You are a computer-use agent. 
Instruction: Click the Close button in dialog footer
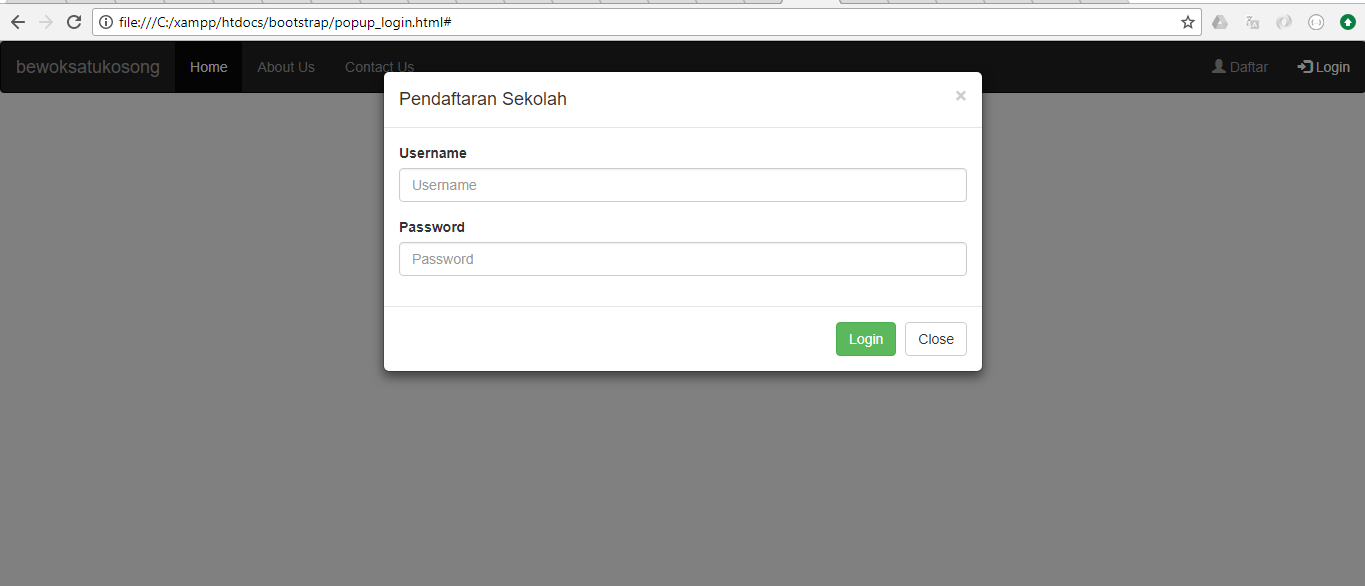[x=935, y=339]
